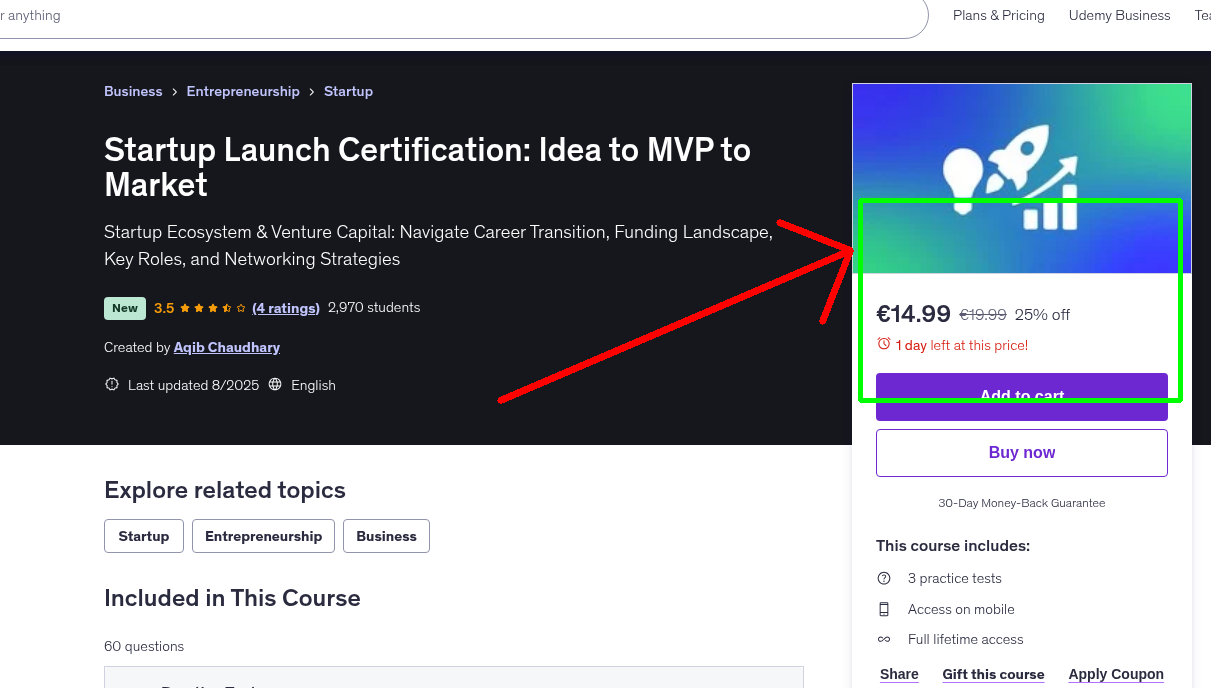Image resolution: width=1211 pixels, height=688 pixels.
Task: Open Plans & Pricing from top navigation
Action: coord(998,15)
